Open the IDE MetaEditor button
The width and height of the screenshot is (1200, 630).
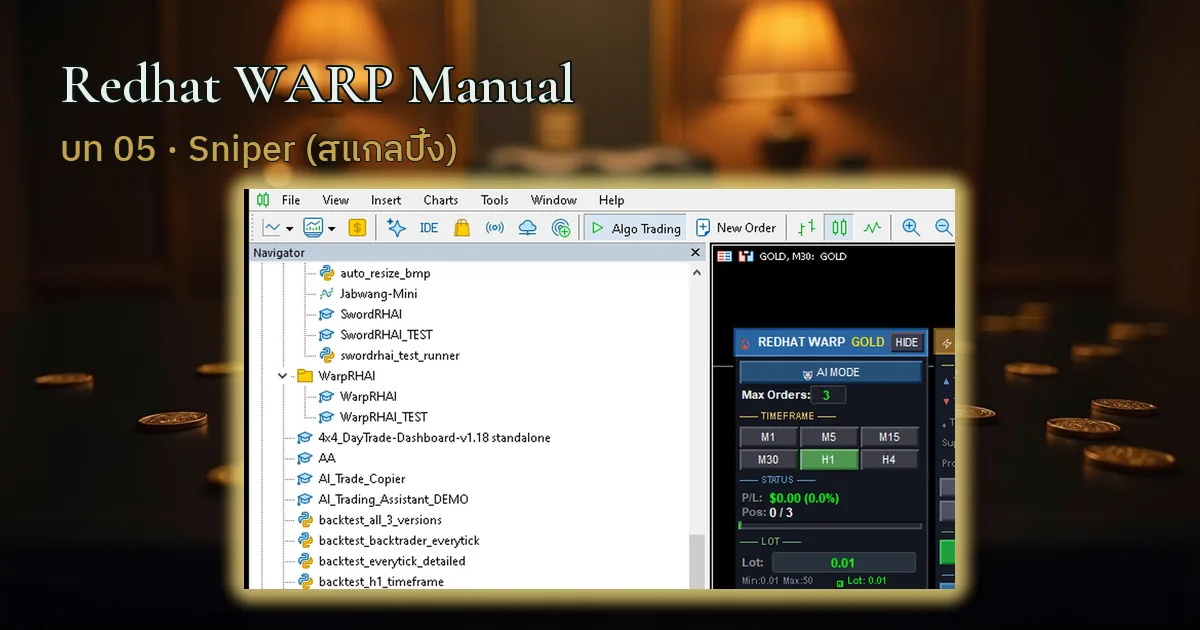coord(429,228)
